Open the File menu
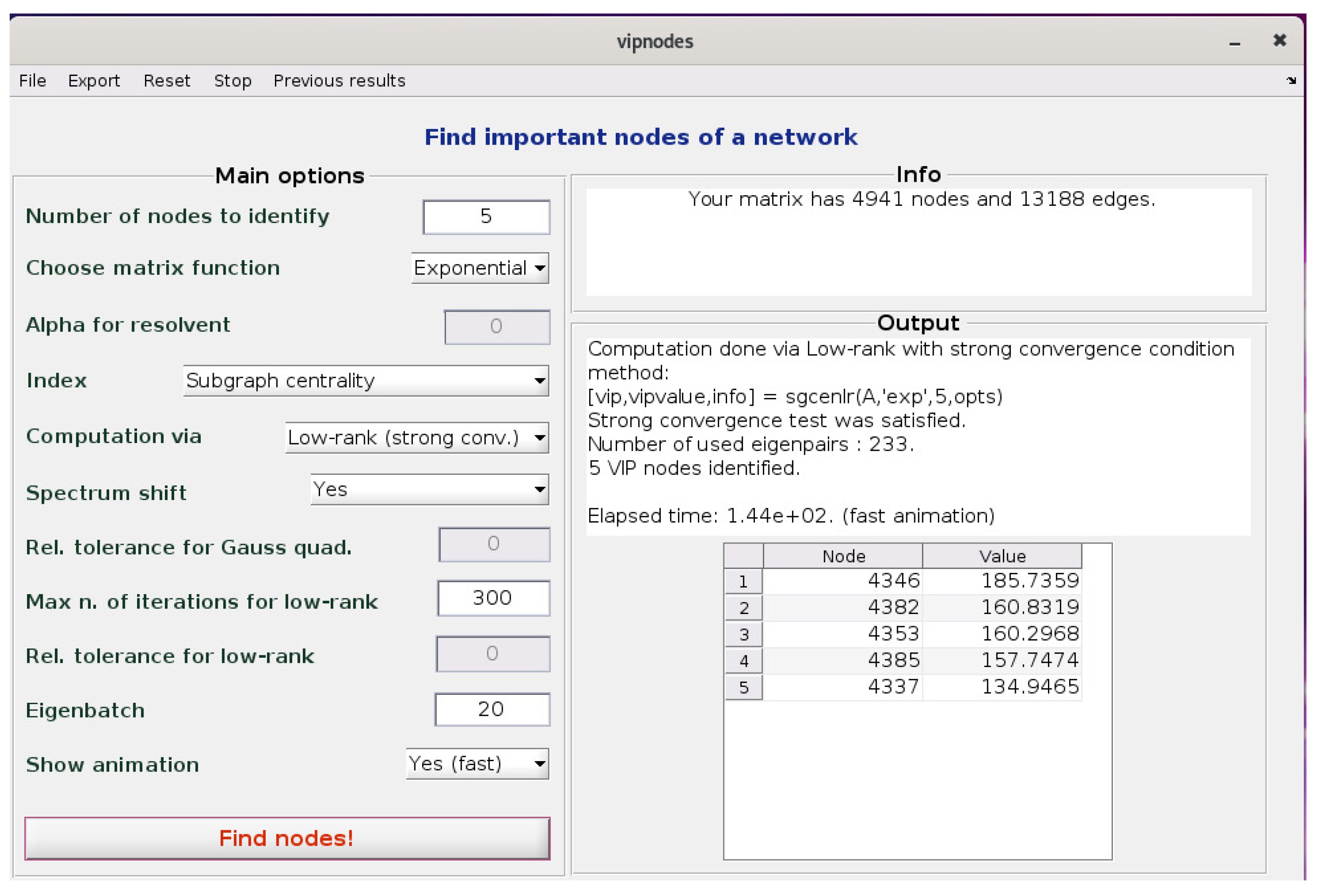1320x896 pixels. coord(32,81)
